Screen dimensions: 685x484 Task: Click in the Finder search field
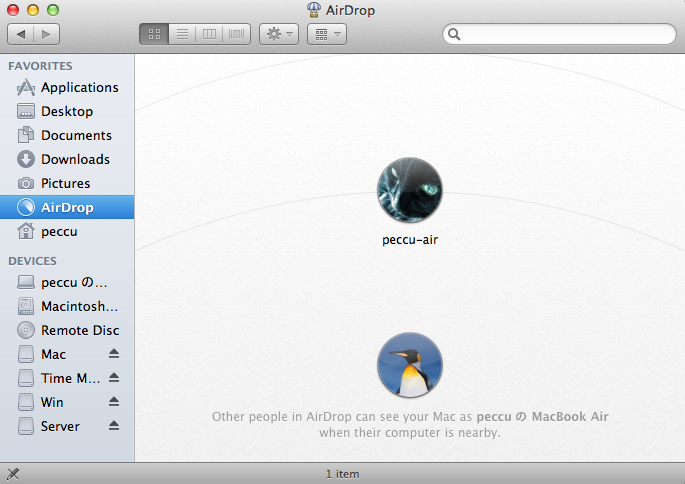click(x=559, y=34)
